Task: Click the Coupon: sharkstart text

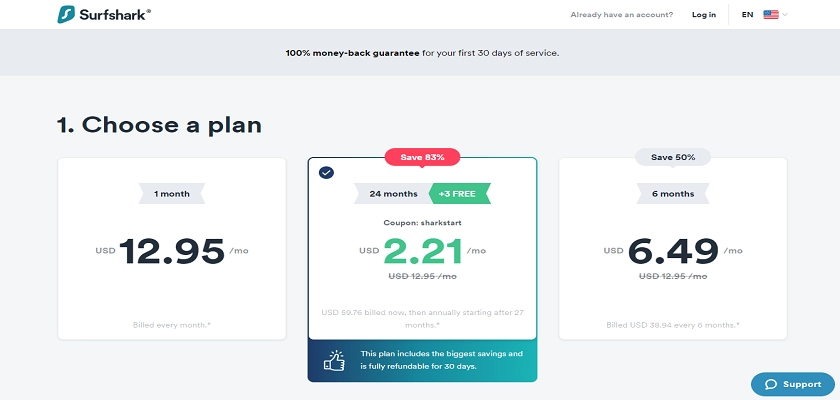Action: 422,223
